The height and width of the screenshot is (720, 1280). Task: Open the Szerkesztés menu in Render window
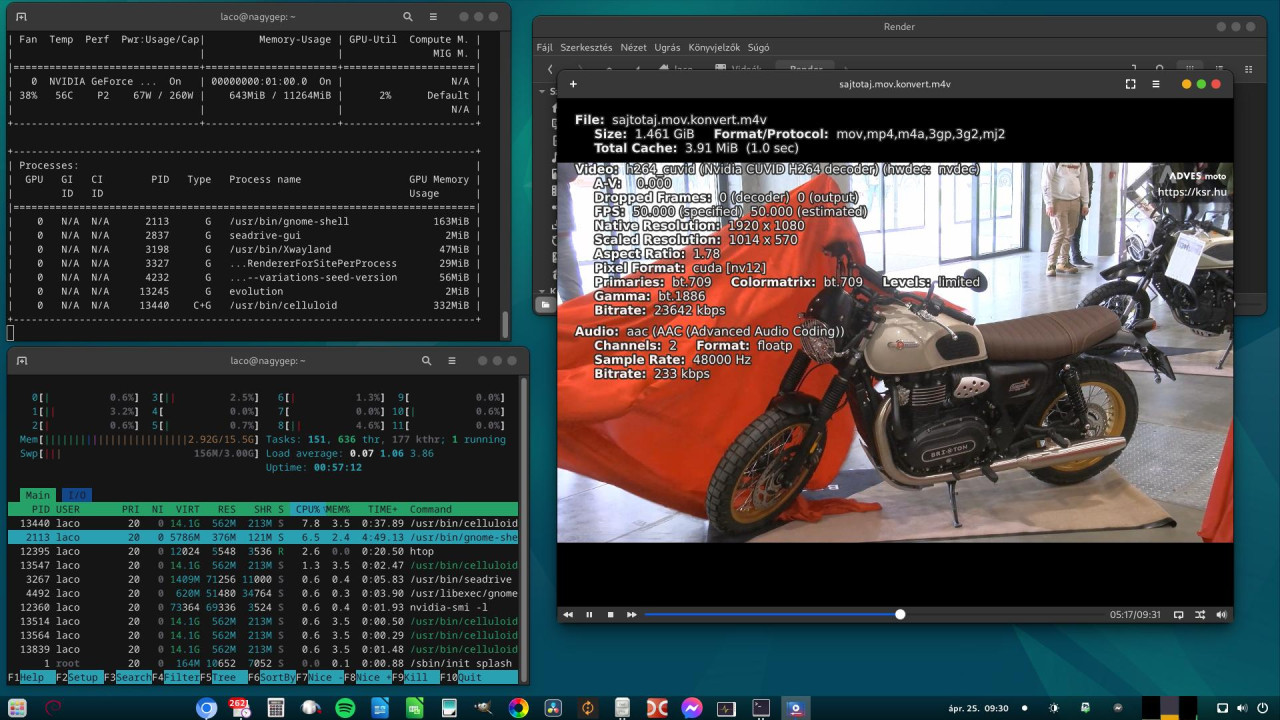(x=586, y=47)
